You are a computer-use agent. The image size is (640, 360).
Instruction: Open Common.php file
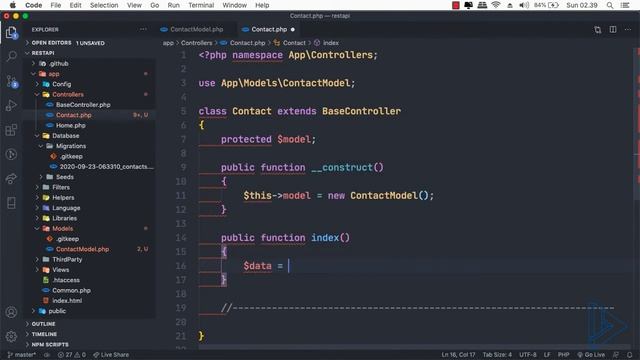point(71,290)
